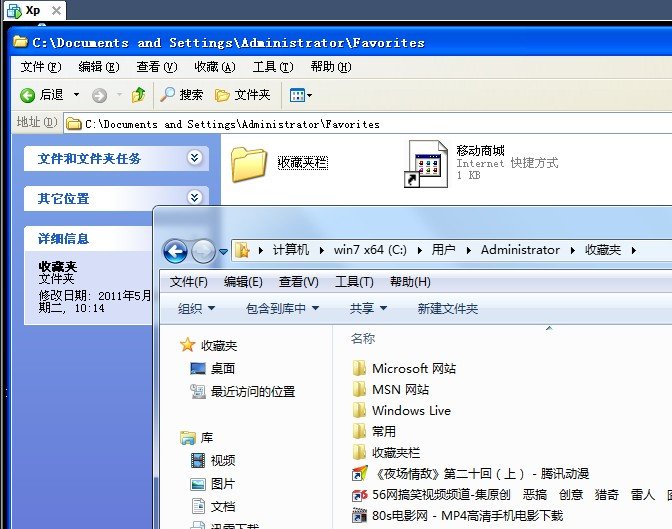Select 库 in the navigation pane
This screenshot has height=529, width=672.
(x=197, y=438)
